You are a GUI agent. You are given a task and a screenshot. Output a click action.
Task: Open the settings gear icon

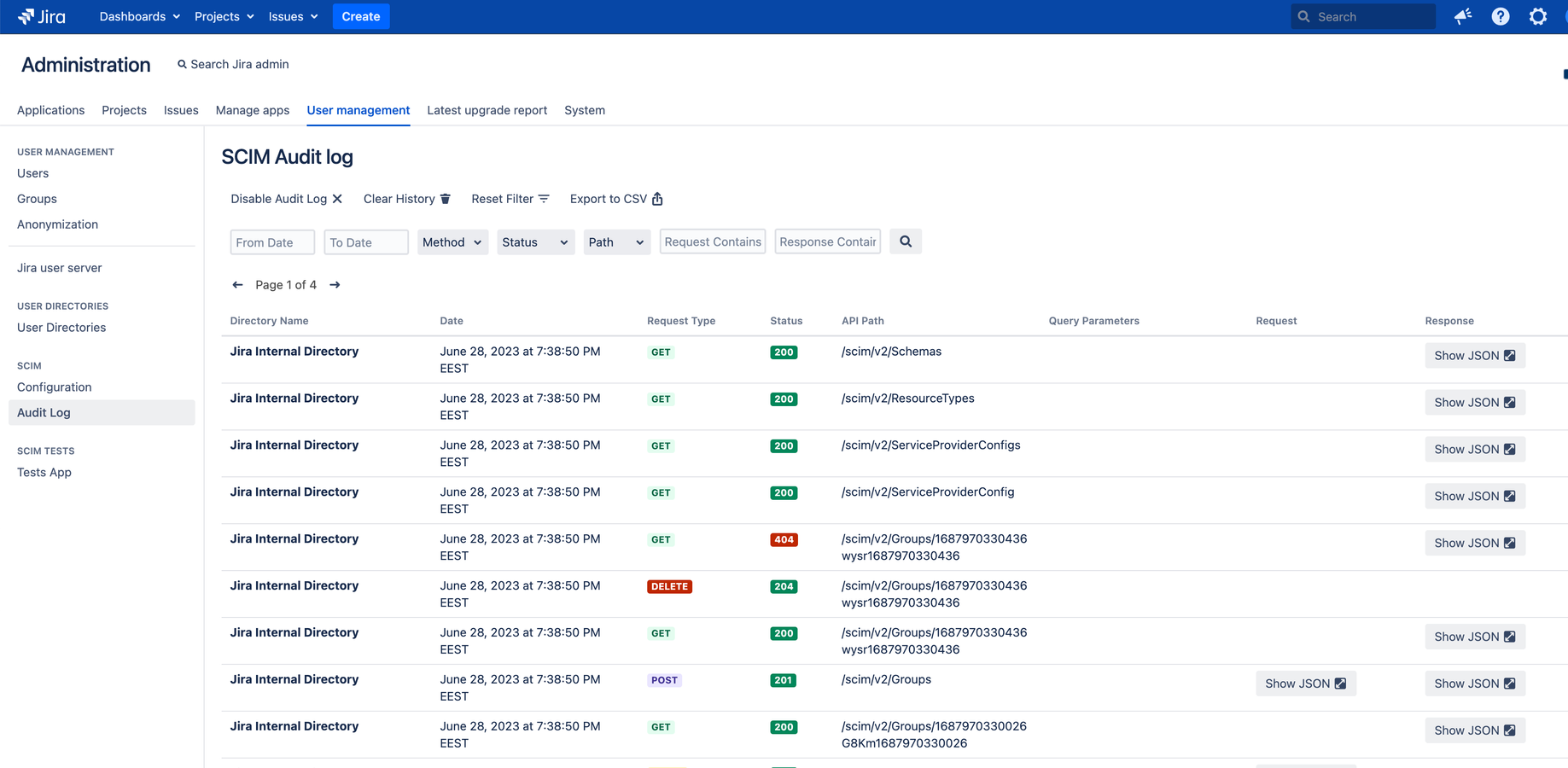point(1538,16)
